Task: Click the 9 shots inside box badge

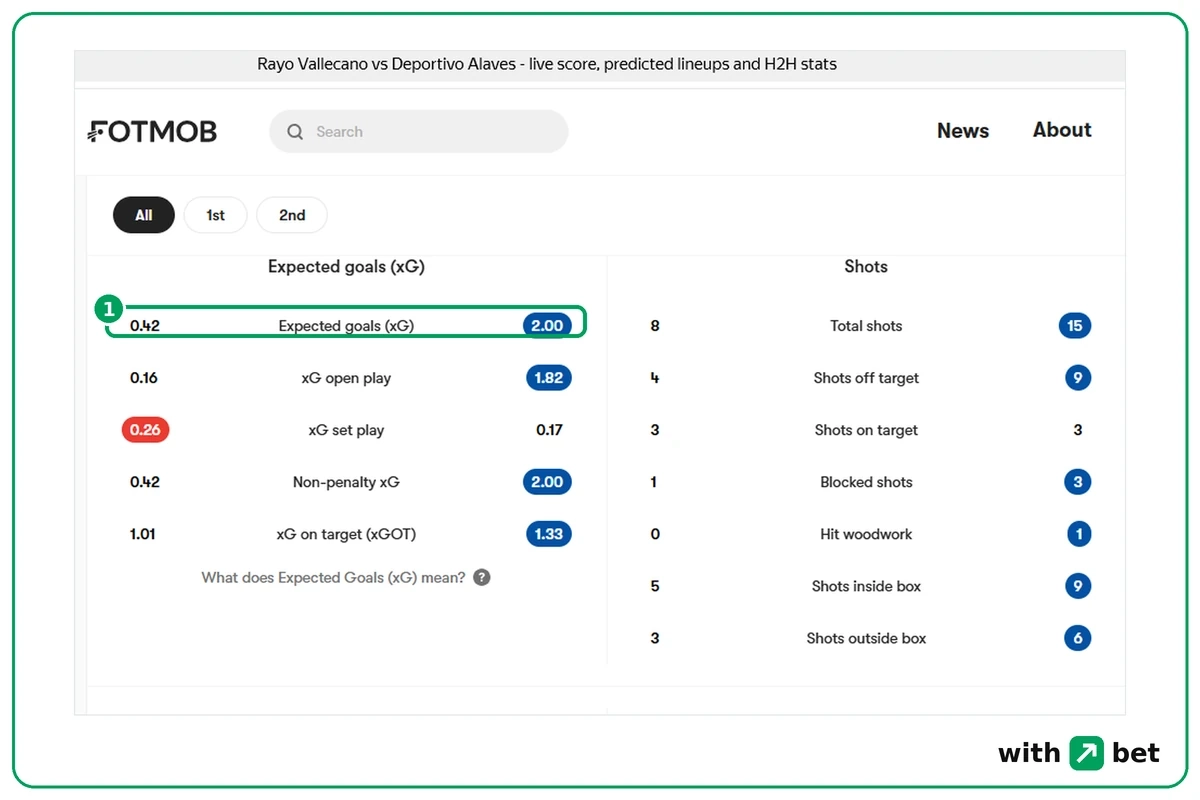Action: (1078, 586)
